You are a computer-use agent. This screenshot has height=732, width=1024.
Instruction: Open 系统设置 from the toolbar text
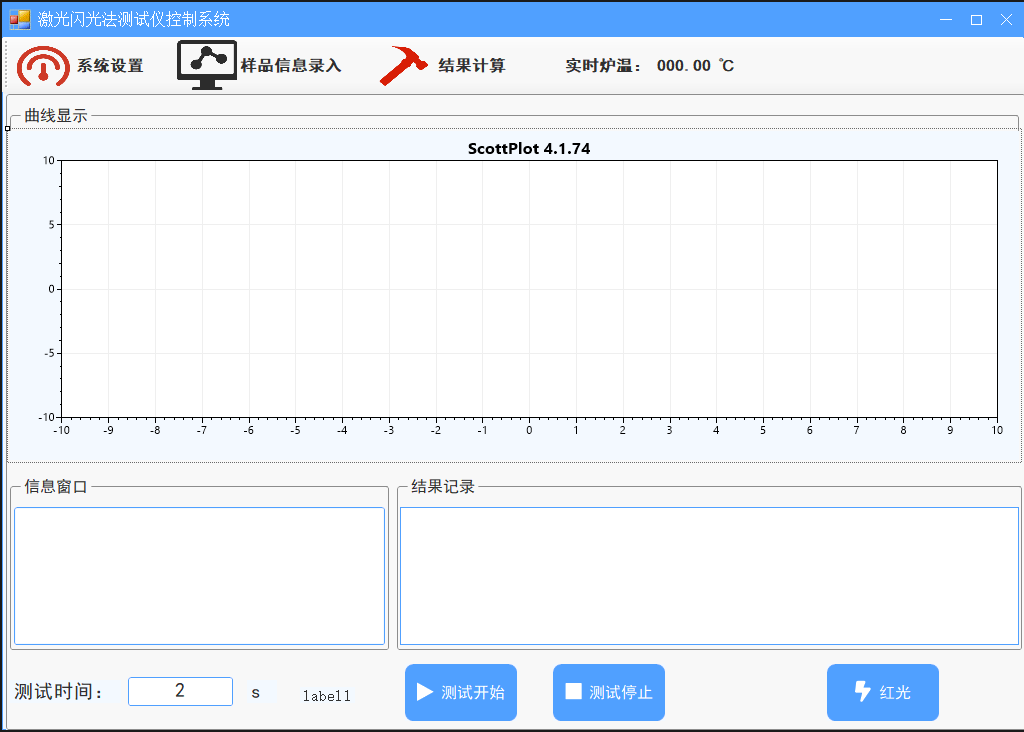coord(110,66)
